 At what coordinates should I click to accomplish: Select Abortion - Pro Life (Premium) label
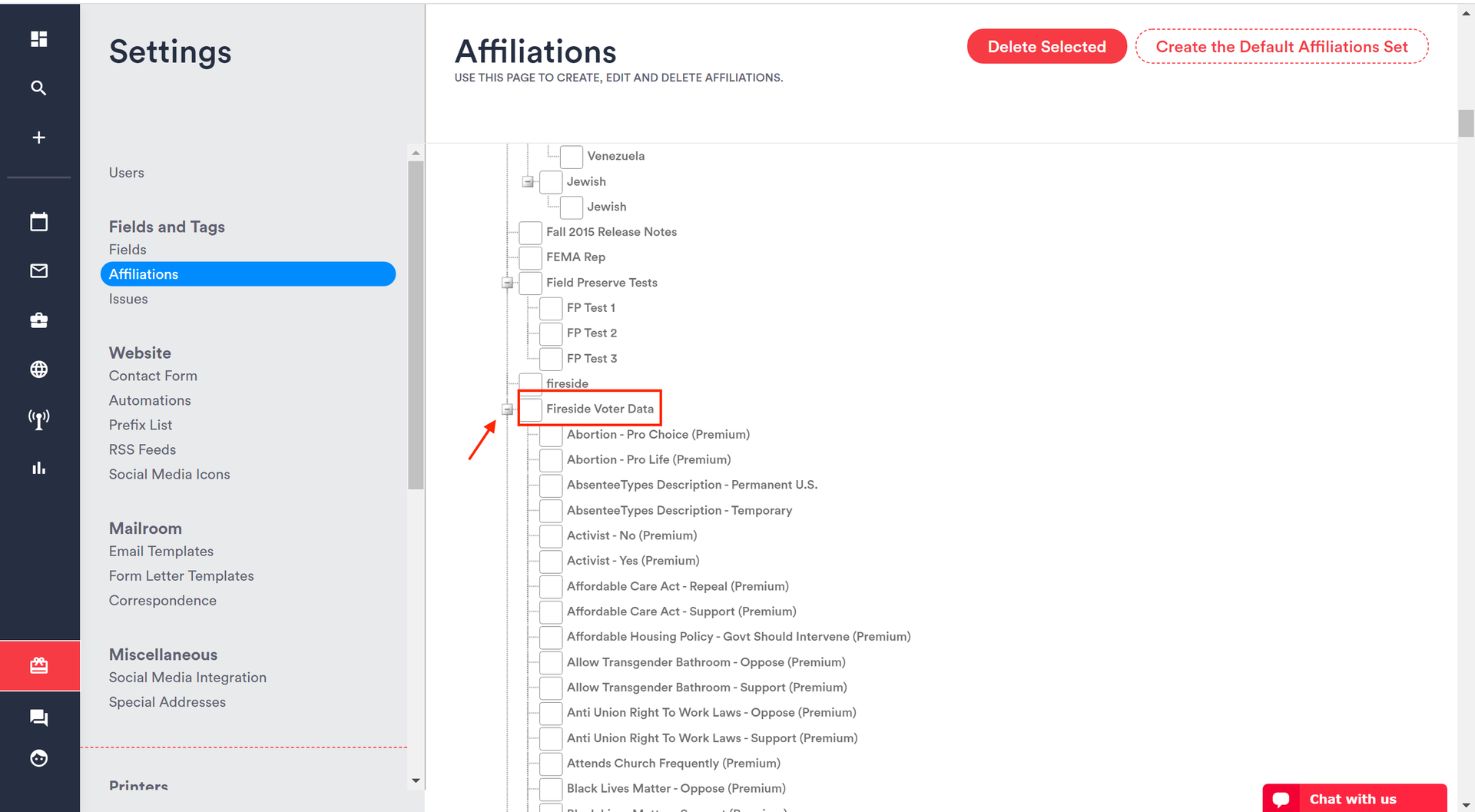pos(648,459)
